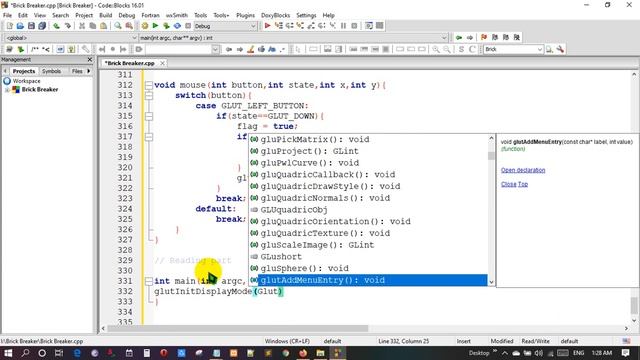This screenshot has height=360, width=640.
Task: Collapse the mouse function fold at line 312
Action: [x=149, y=85]
